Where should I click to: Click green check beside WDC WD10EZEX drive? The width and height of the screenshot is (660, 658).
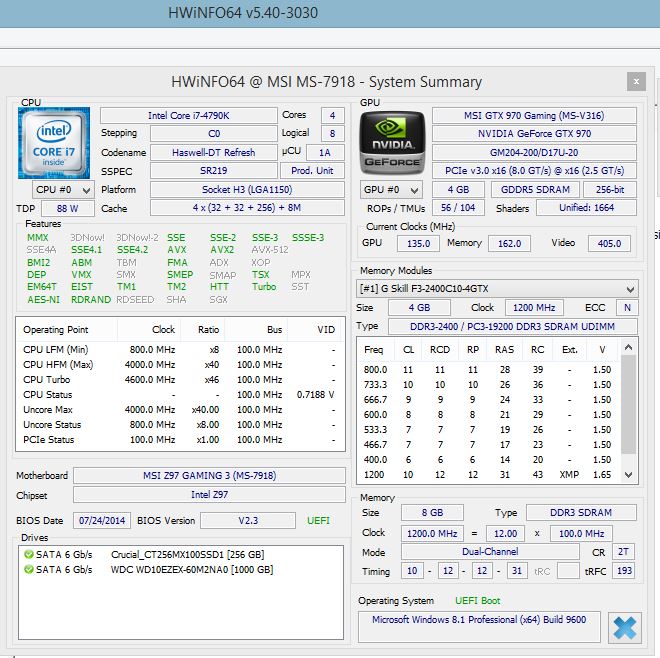29,570
